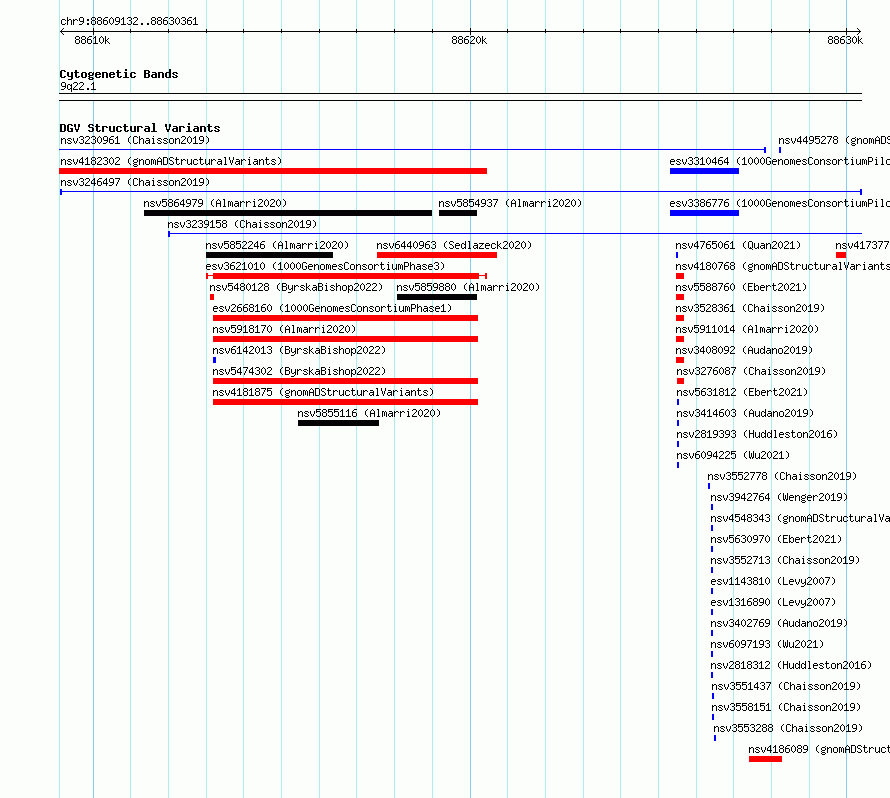Select the nsv3552778 (Chaisson2019) label
This screenshot has height=798, width=890.
tap(782, 476)
